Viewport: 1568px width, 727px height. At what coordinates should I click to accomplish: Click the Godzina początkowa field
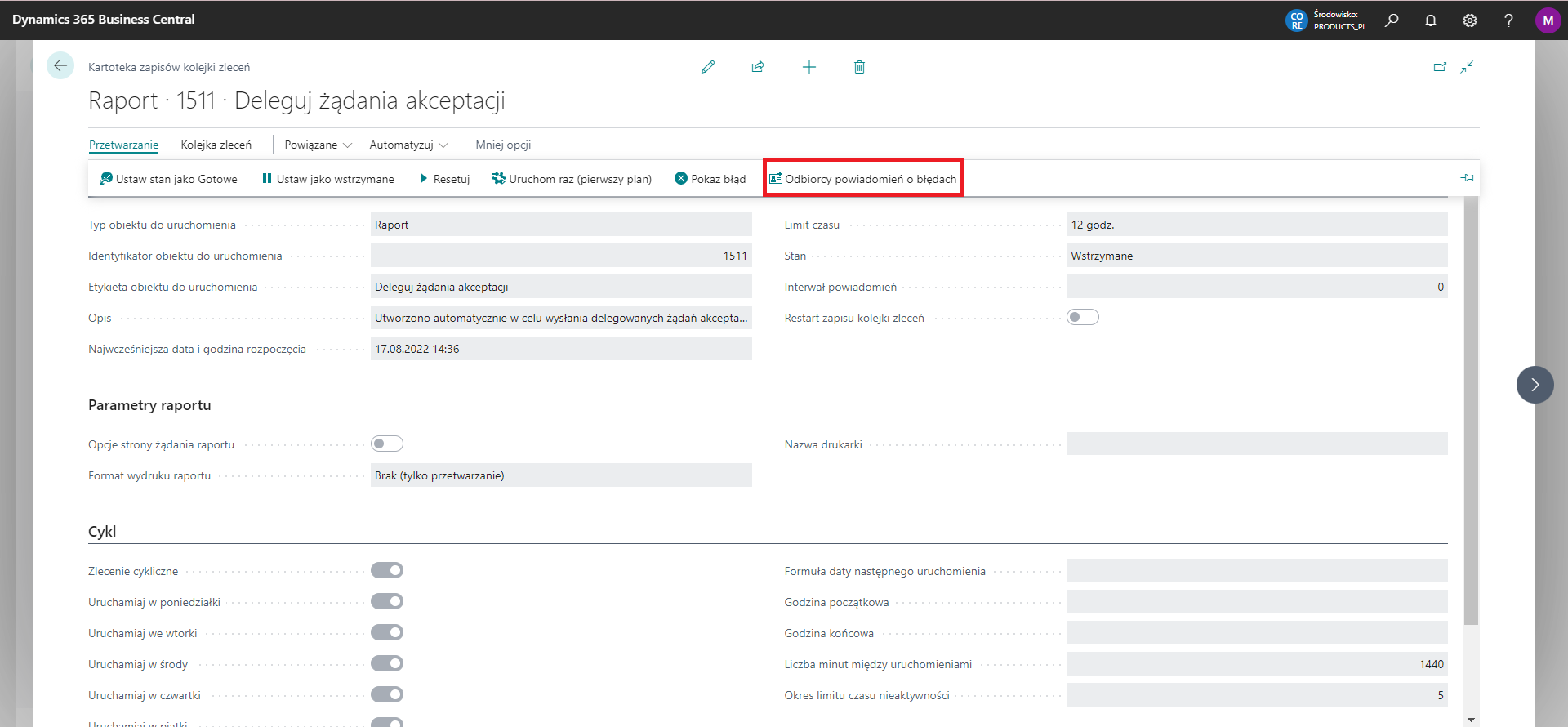(1257, 602)
